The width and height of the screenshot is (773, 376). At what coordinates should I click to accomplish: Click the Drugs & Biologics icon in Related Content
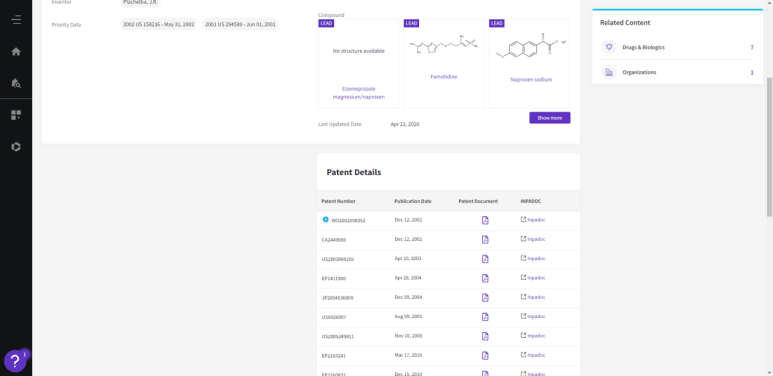[x=609, y=47]
